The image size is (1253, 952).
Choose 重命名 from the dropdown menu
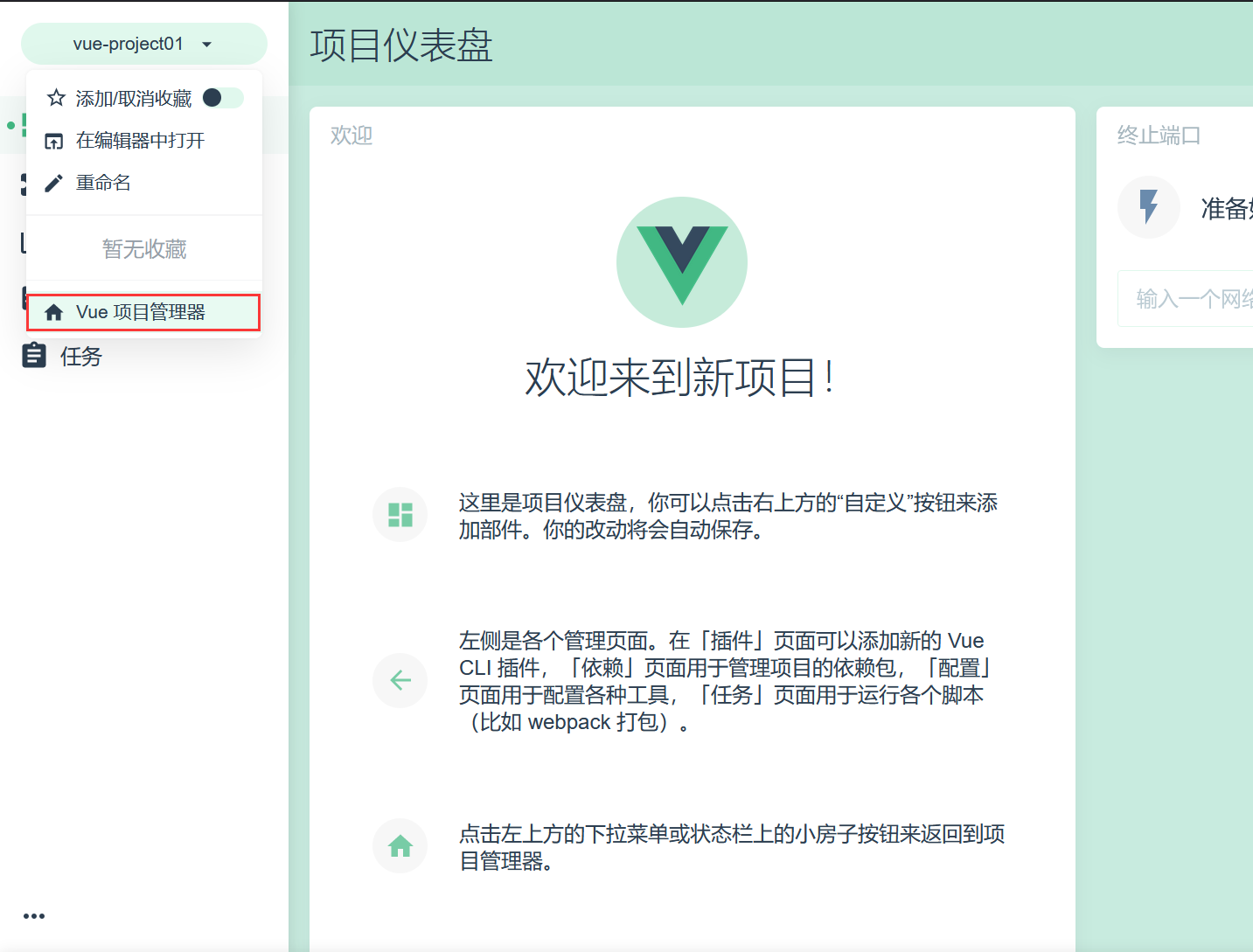pyautogui.click(x=144, y=183)
